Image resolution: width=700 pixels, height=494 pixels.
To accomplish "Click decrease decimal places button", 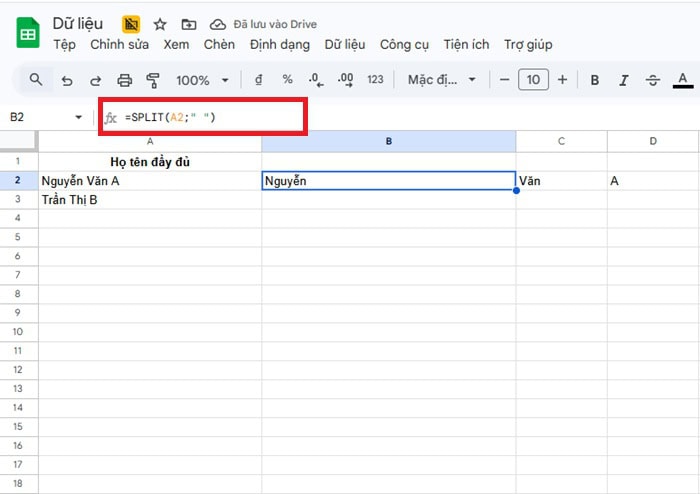I will 315,80.
